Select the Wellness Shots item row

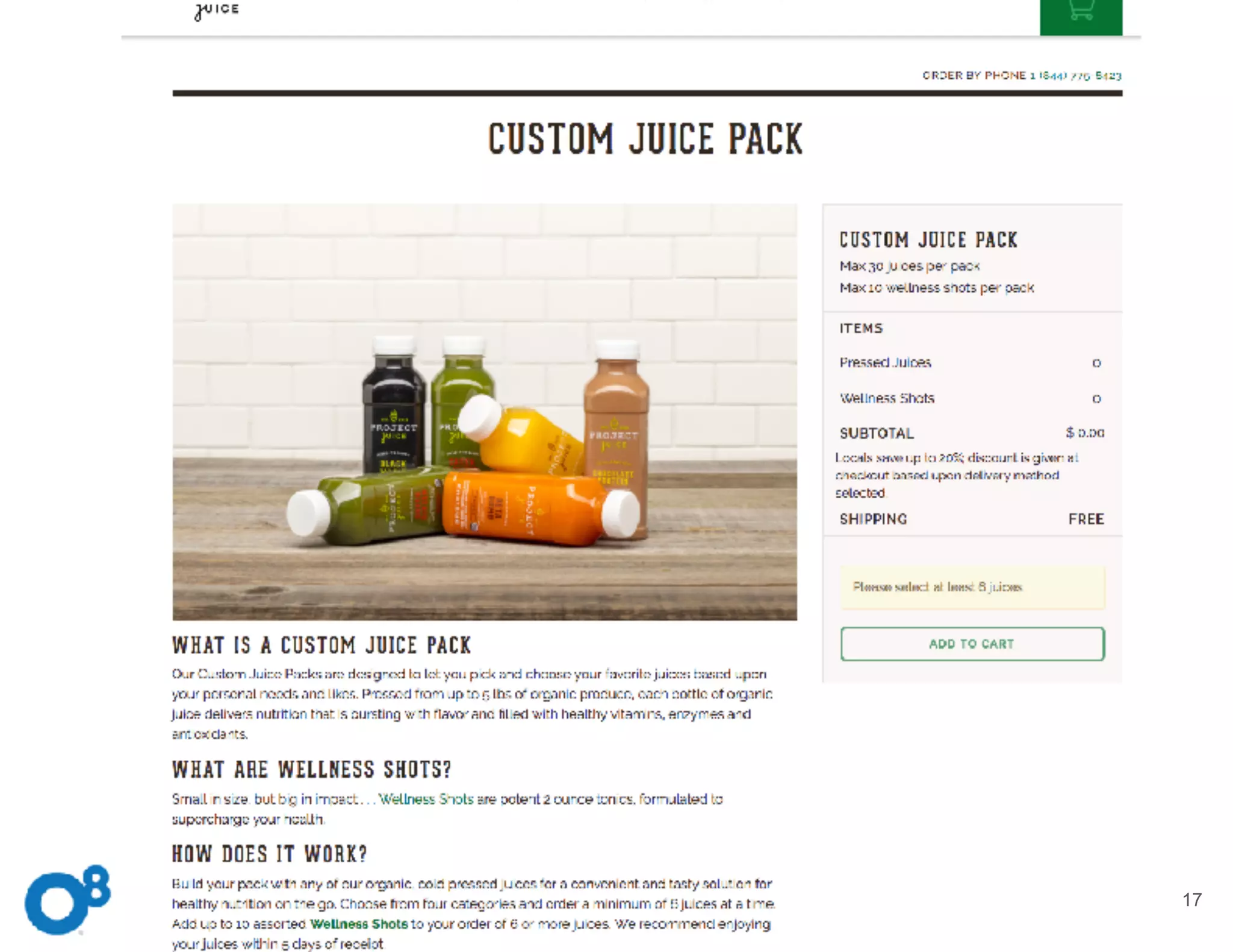(x=972, y=398)
